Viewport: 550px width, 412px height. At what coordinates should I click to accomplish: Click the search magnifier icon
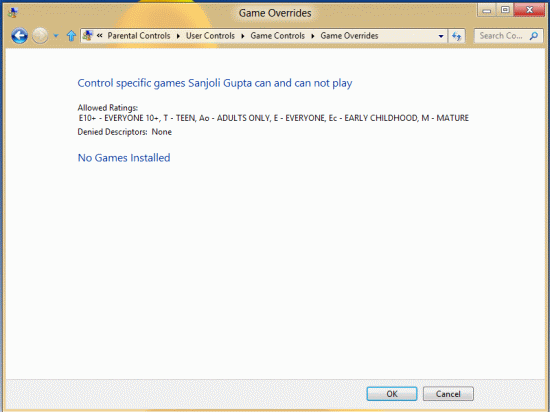click(534, 36)
